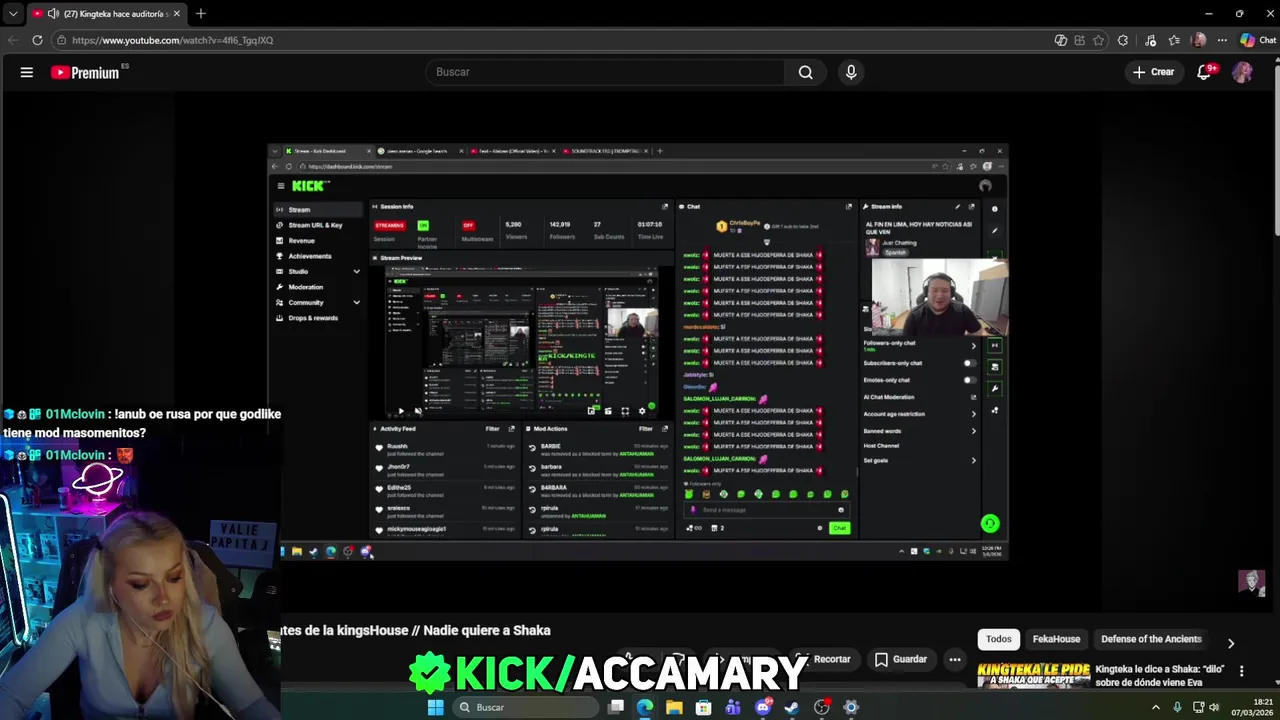Reload the page with the refresh icon
This screenshot has height=720, width=1280.
[x=37, y=40]
